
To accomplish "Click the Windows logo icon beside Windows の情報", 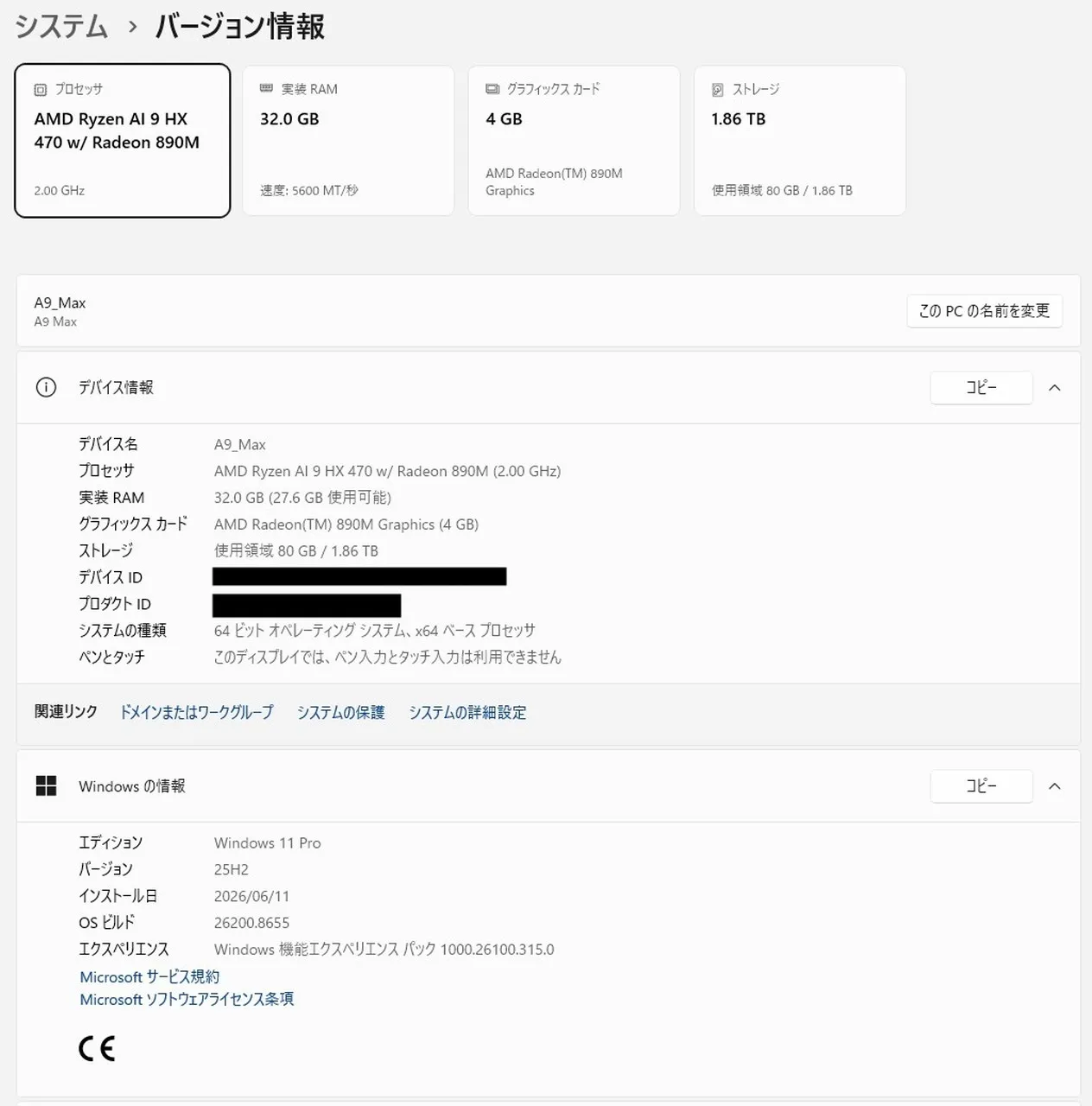I will [x=46, y=785].
